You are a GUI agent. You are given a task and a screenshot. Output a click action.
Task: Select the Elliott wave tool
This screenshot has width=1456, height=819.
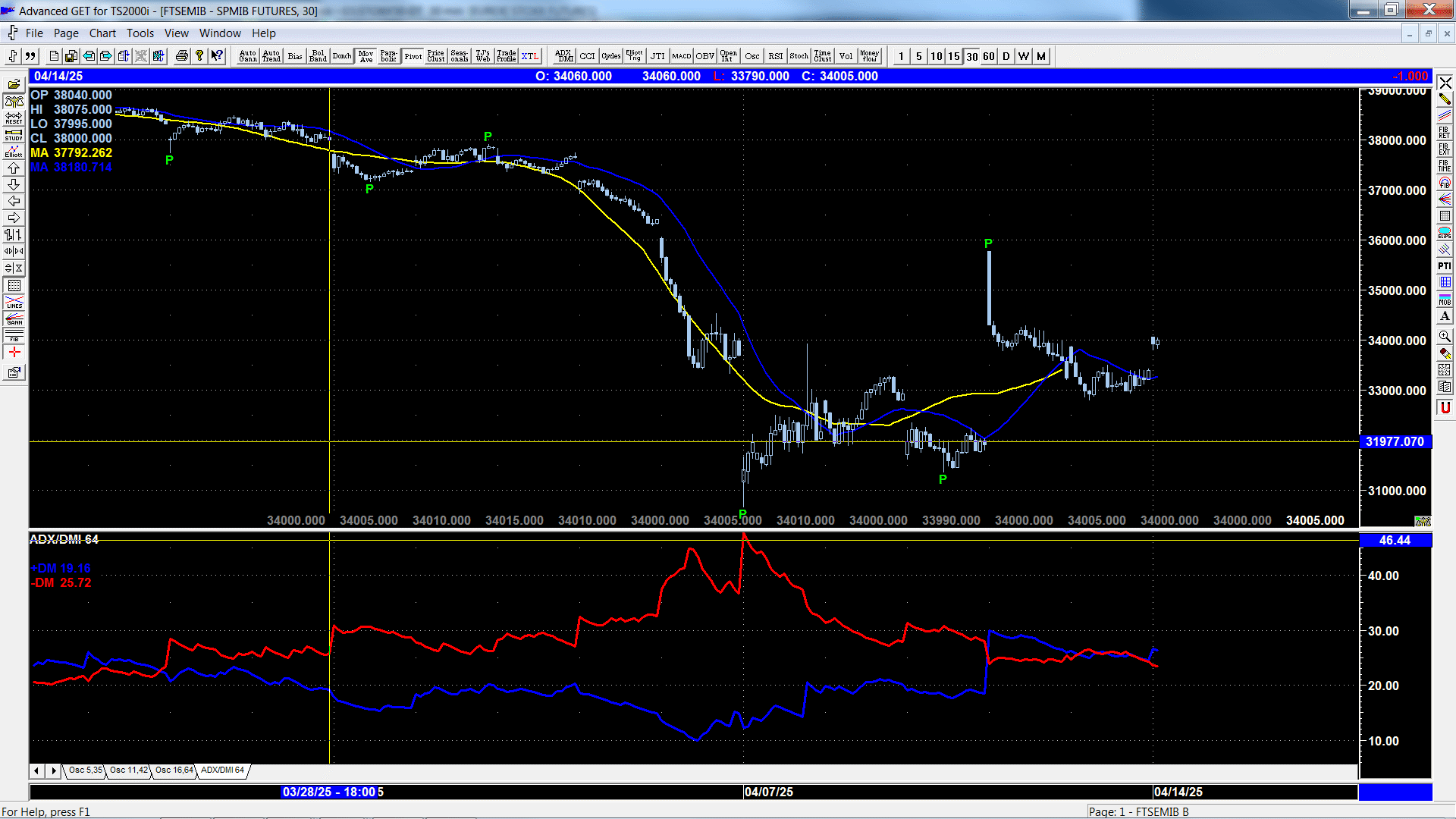(x=14, y=151)
